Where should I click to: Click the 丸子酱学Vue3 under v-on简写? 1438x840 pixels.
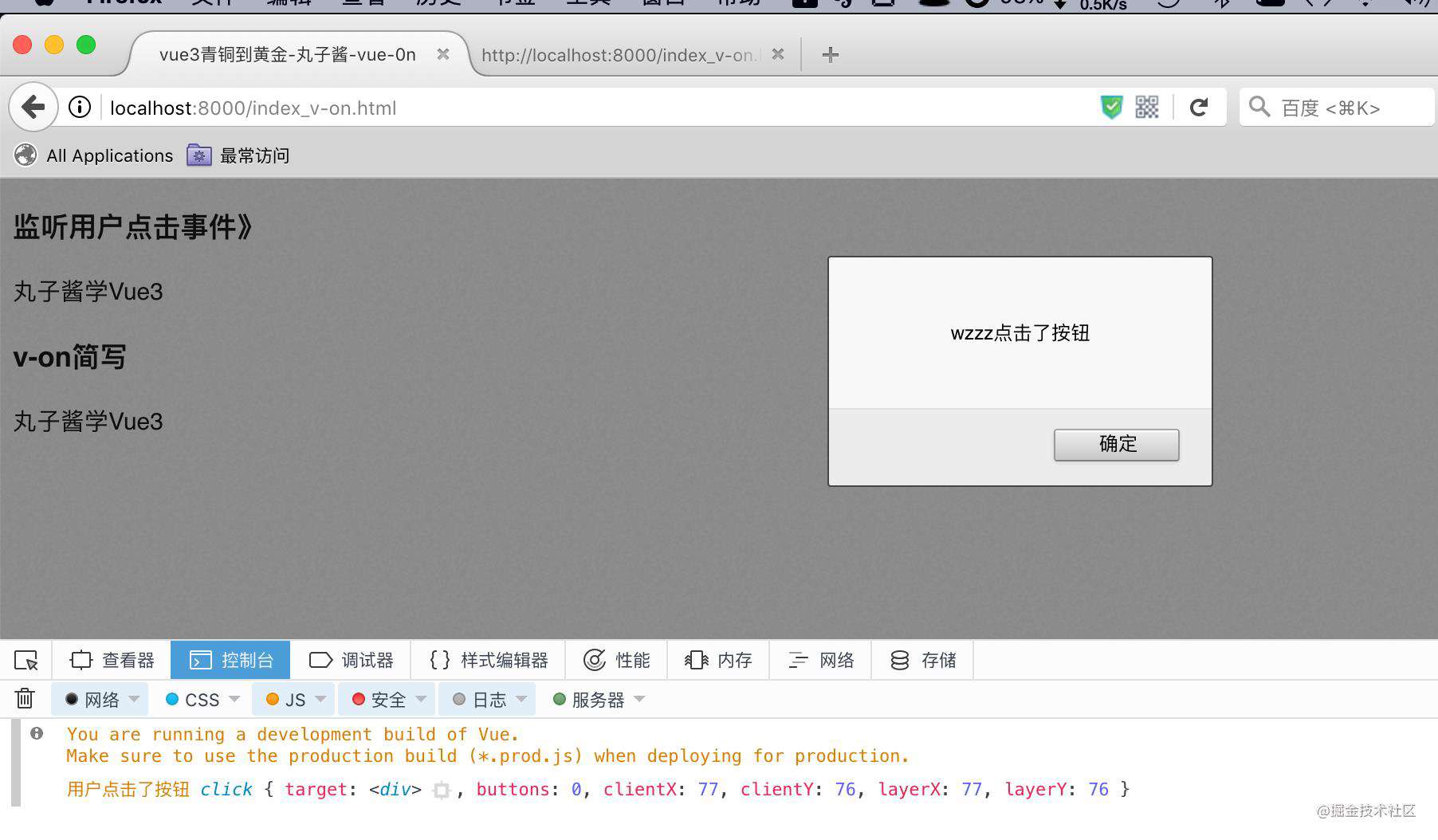tap(88, 422)
